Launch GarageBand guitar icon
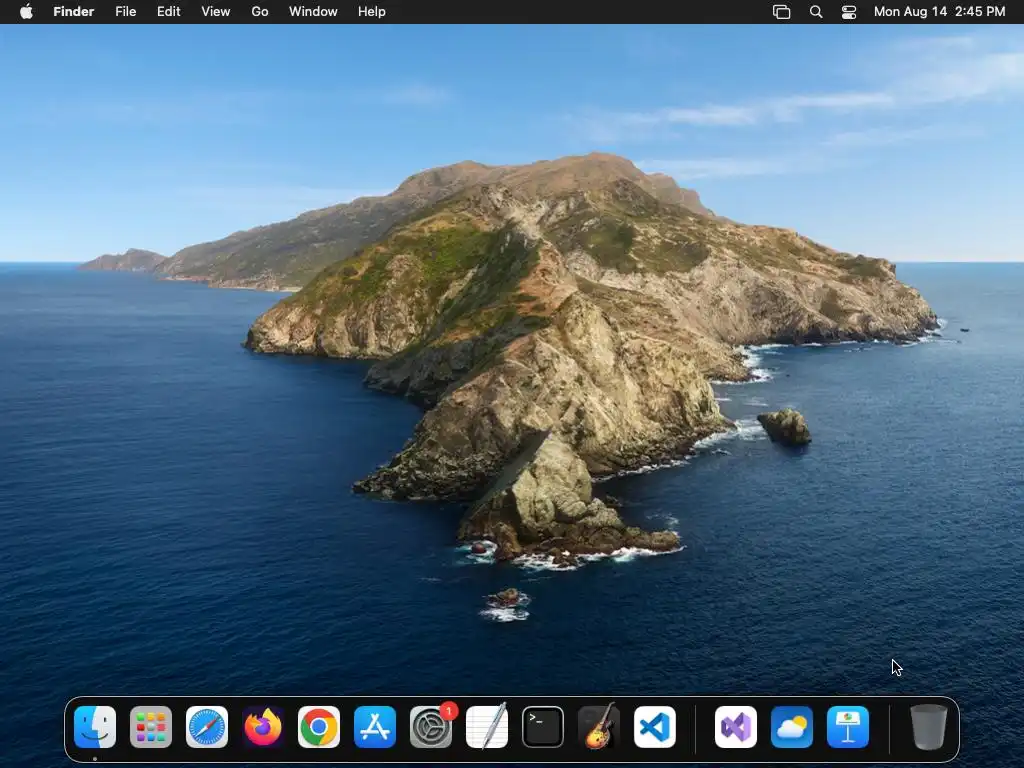The width and height of the screenshot is (1024, 768). [599, 727]
